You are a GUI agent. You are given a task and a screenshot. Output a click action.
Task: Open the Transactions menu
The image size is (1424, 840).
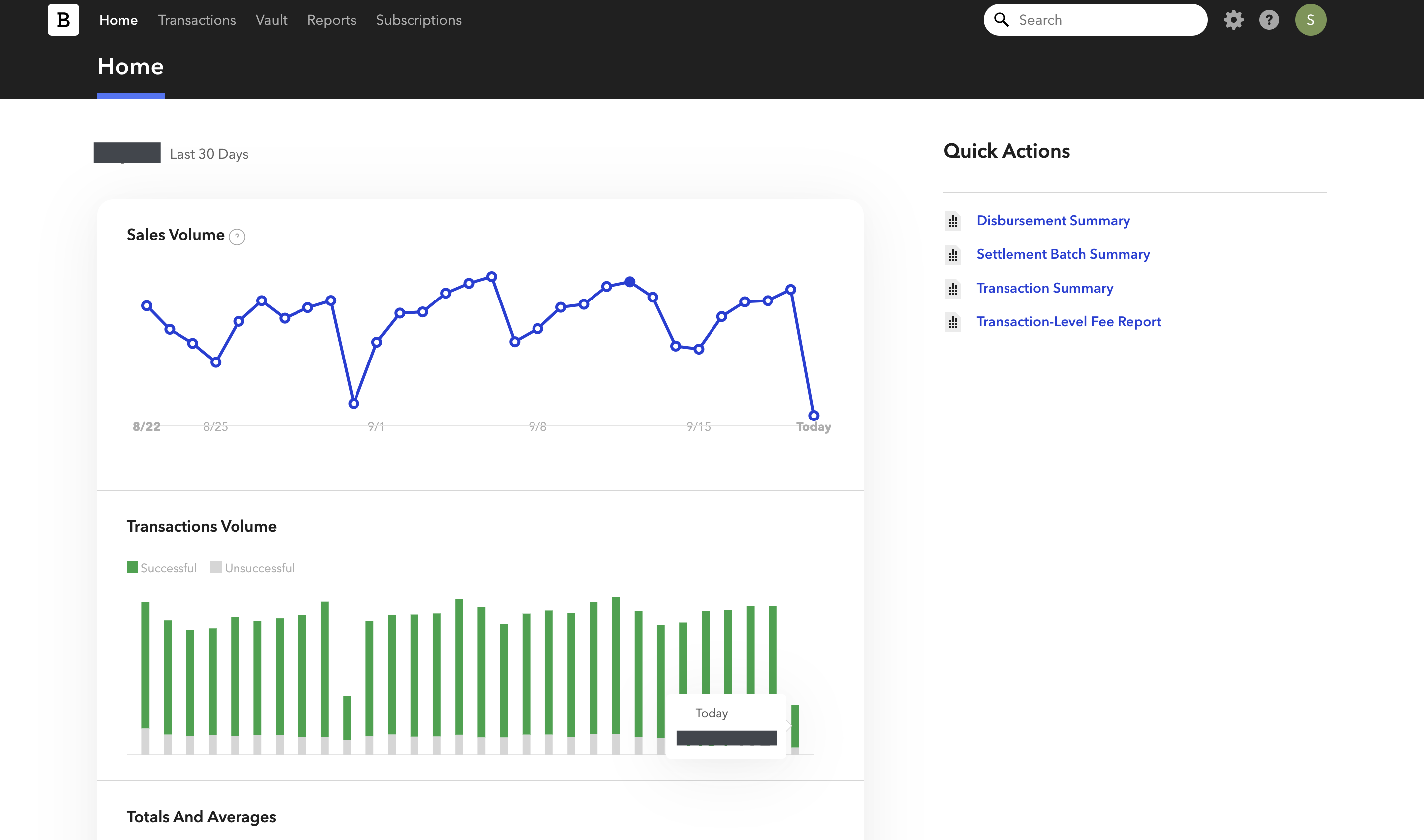pos(196,20)
